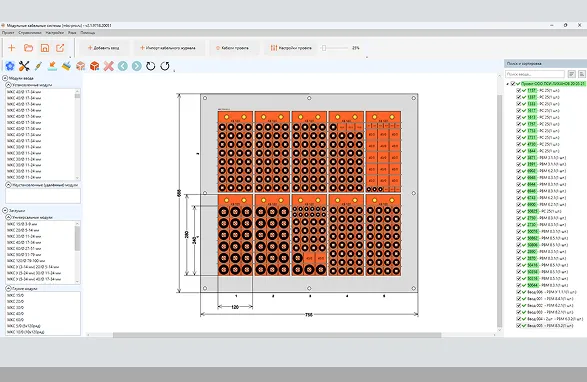Select МКС 10/0 (10x120ряд) blind module

(x=25, y=332)
